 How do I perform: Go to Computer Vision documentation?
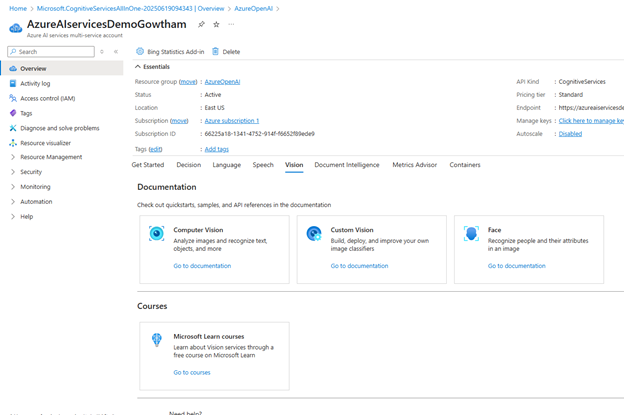[x=202, y=266]
